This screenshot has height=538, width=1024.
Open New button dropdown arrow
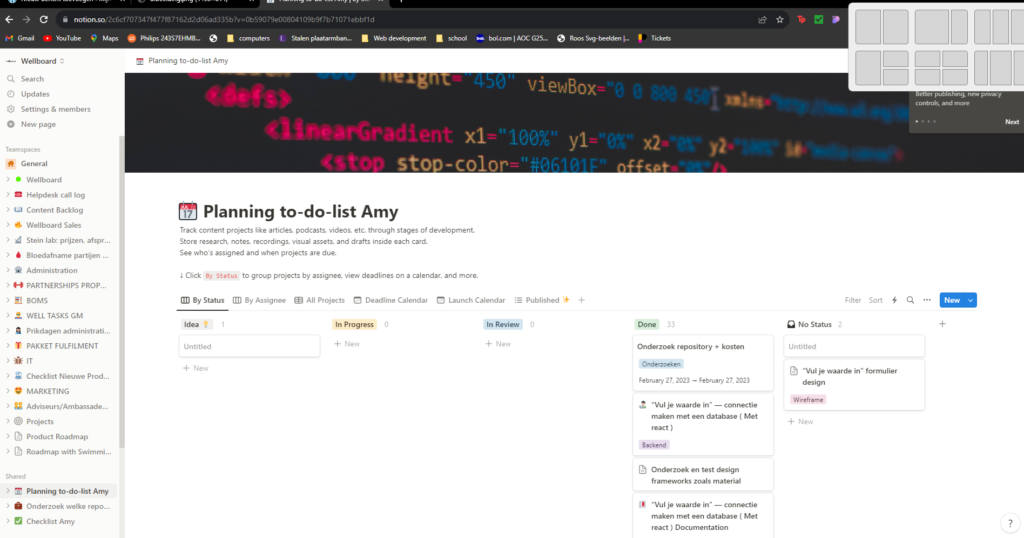[971, 300]
